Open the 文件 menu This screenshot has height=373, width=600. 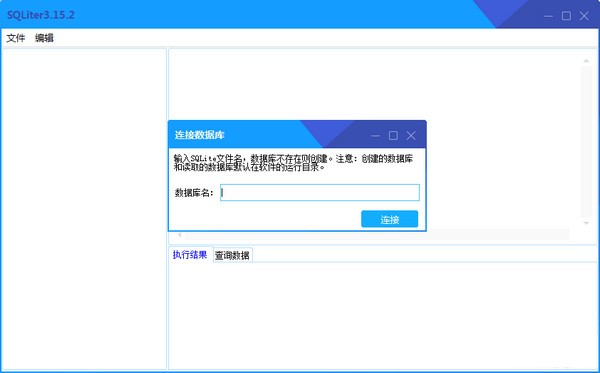[x=16, y=38]
